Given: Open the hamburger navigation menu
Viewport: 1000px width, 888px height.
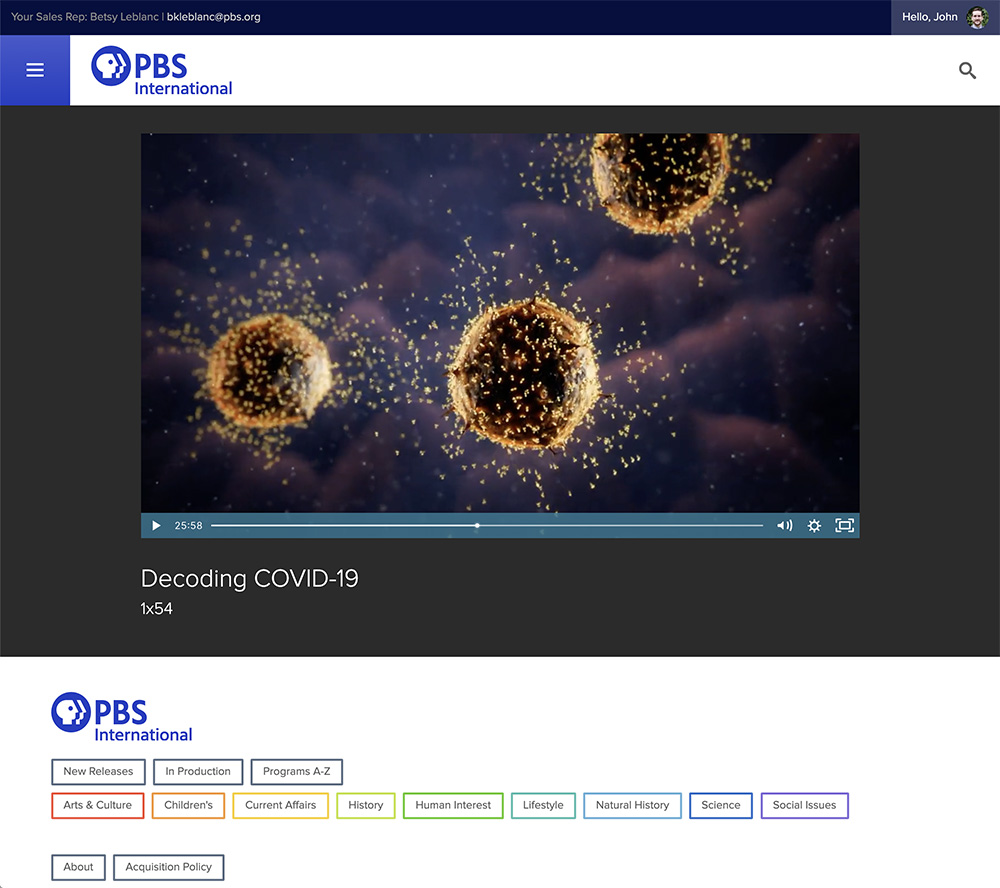Looking at the screenshot, I should 35,70.
